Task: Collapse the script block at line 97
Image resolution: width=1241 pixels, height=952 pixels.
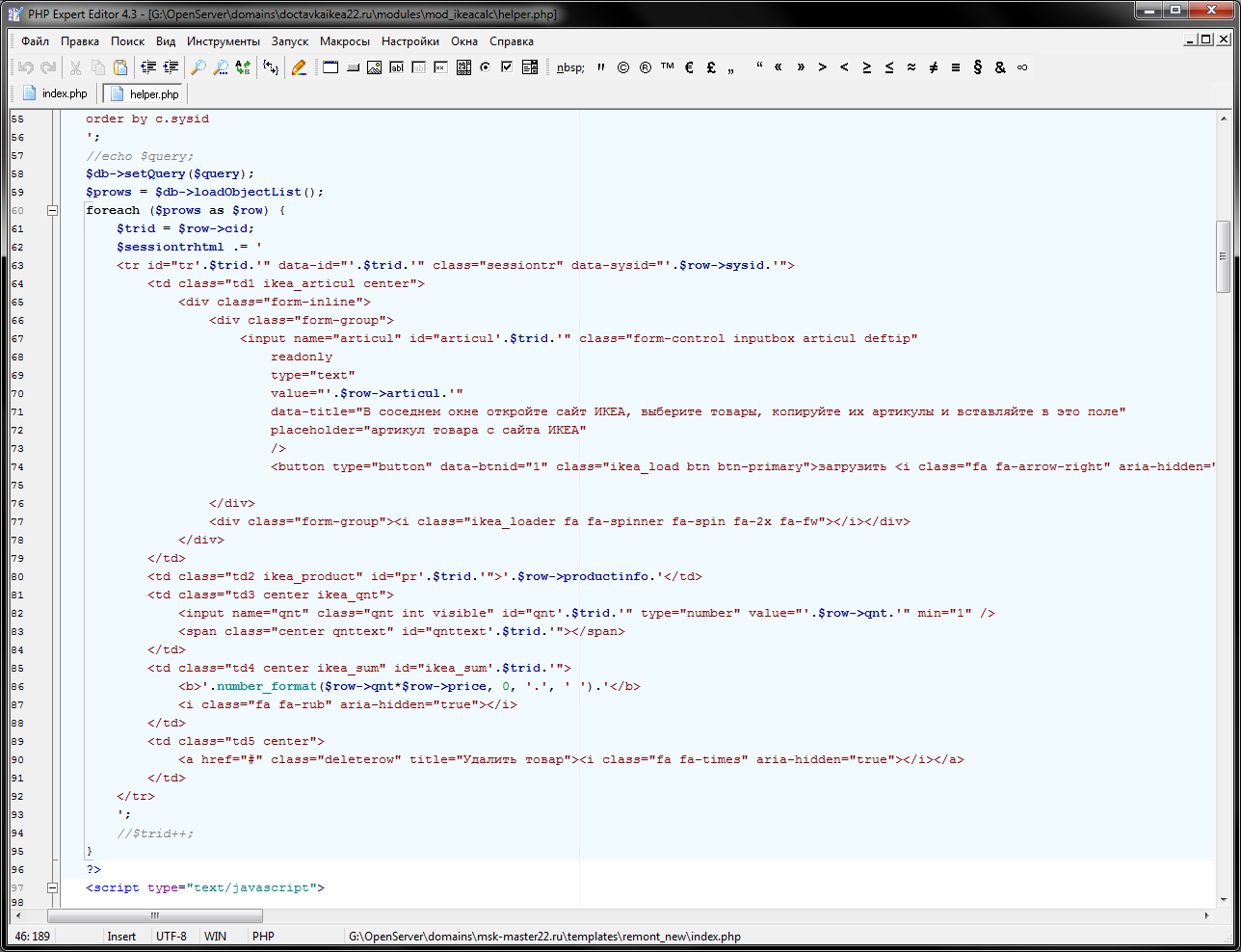Action: (53, 887)
